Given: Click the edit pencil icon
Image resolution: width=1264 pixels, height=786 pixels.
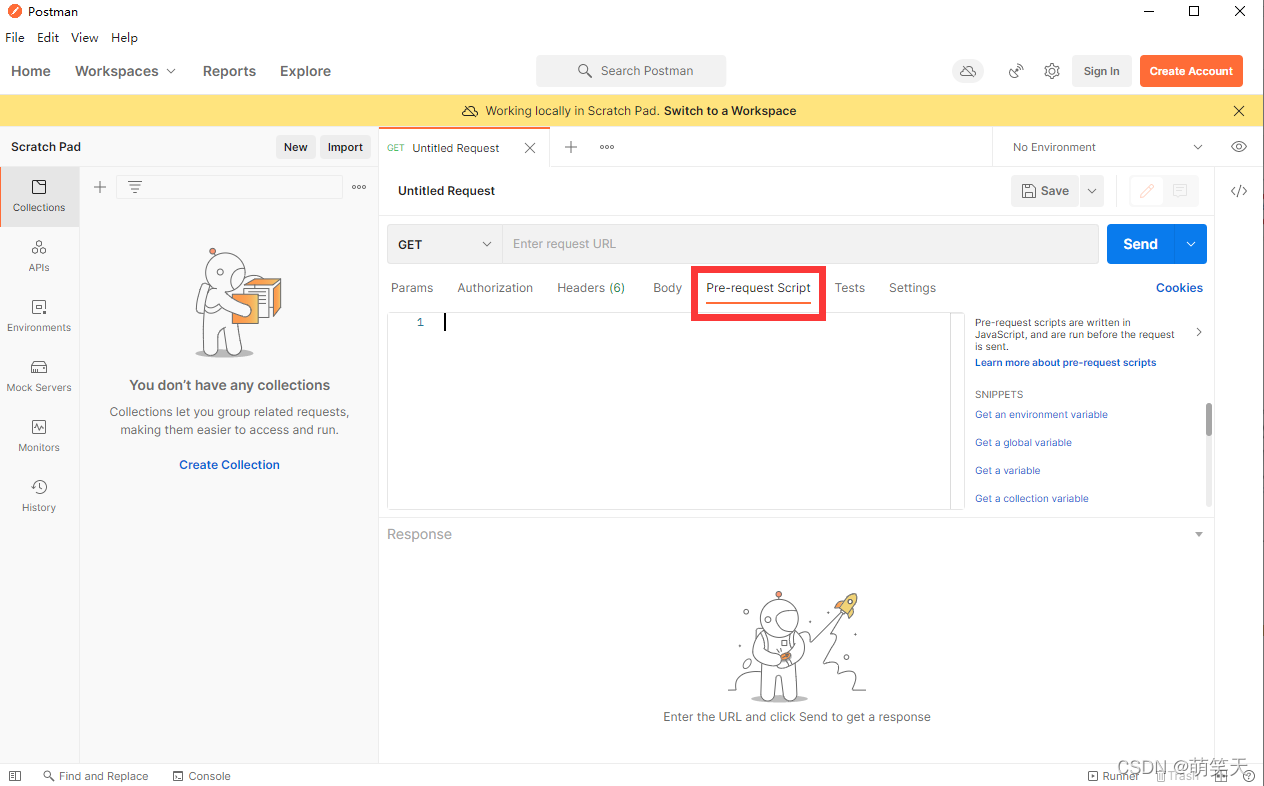Looking at the screenshot, I should point(1147,190).
